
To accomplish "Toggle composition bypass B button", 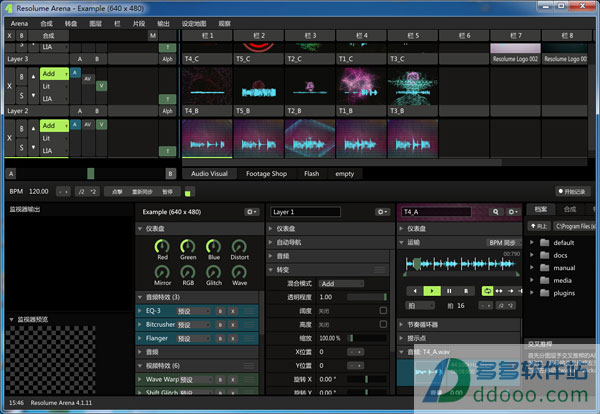I will pos(21,36).
